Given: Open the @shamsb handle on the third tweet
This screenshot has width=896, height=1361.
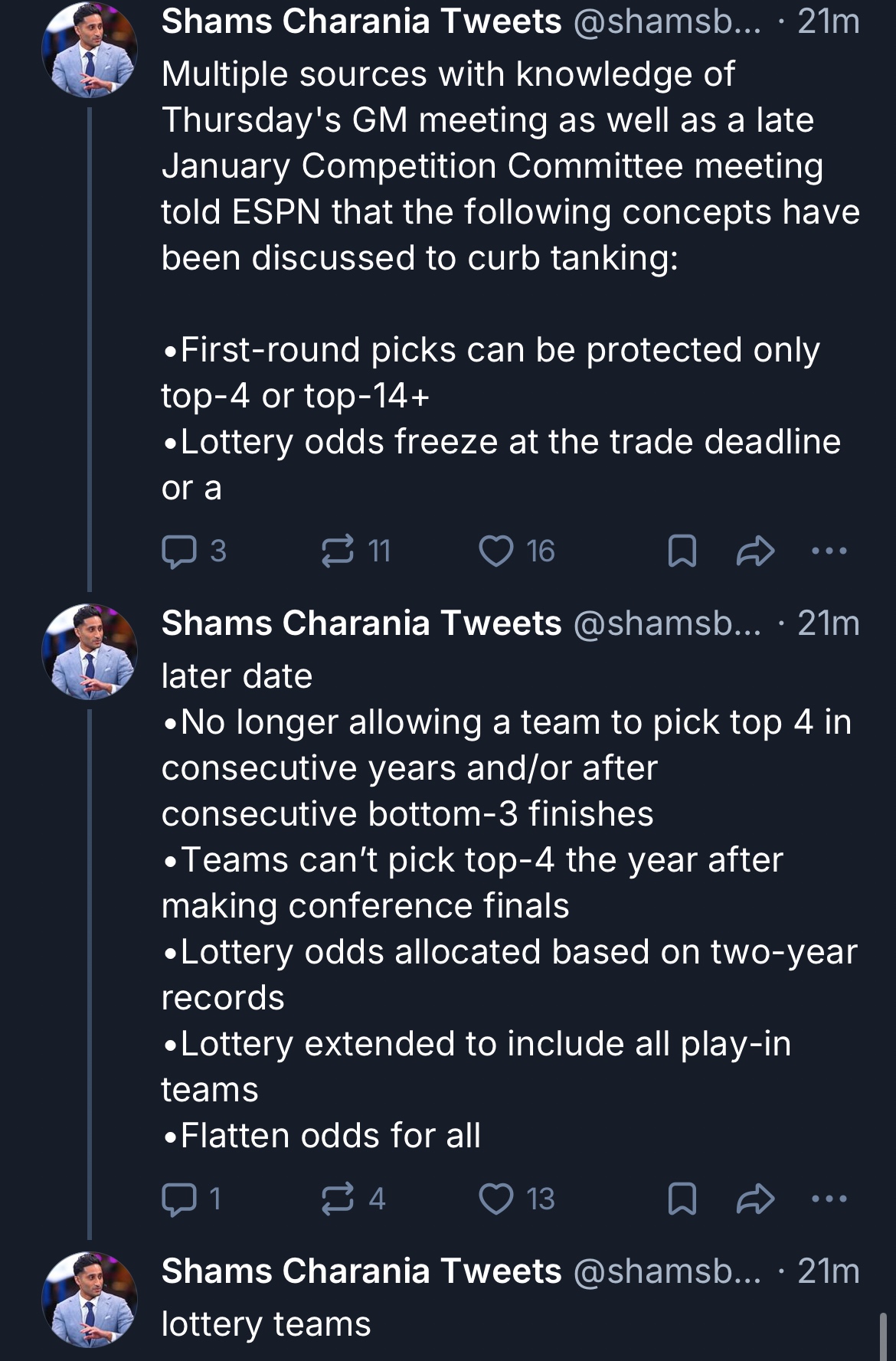Looking at the screenshot, I should coord(666,1271).
